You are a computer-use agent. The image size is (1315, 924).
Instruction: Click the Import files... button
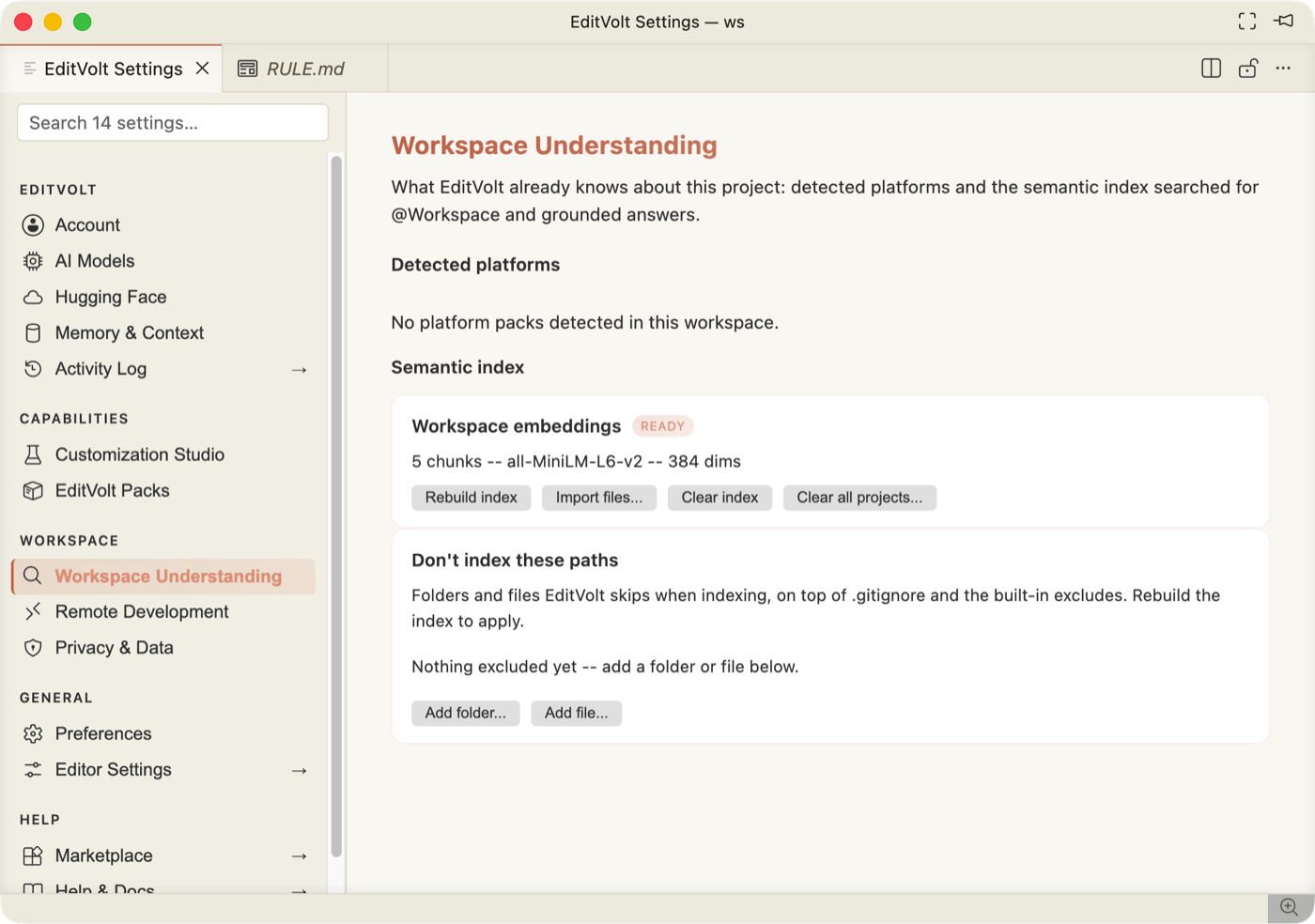tap(599, 498)
